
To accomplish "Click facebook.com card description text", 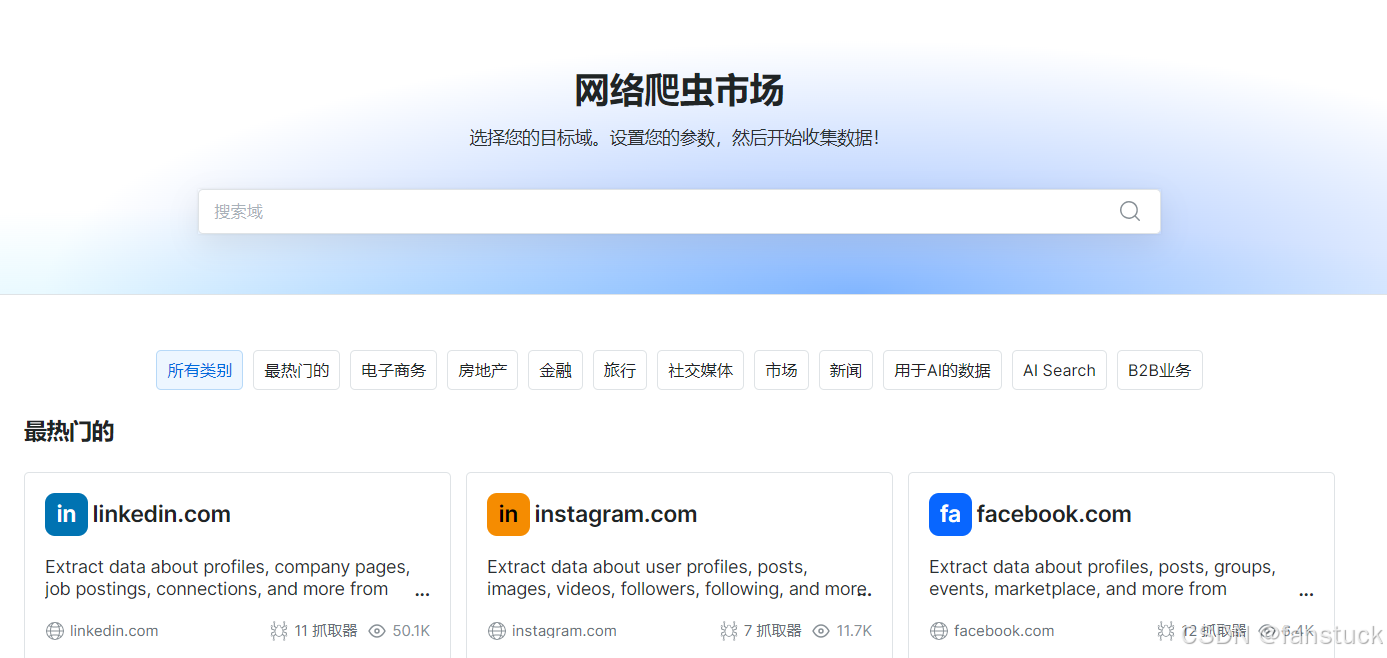I will click(x=1102, y=578).
